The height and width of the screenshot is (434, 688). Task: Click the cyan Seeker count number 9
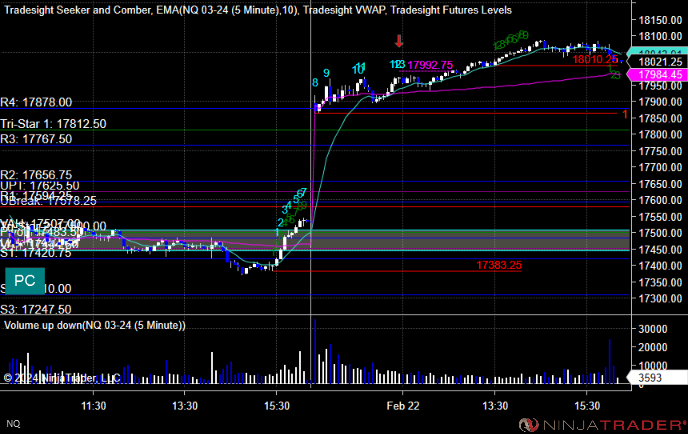(326, 73)
